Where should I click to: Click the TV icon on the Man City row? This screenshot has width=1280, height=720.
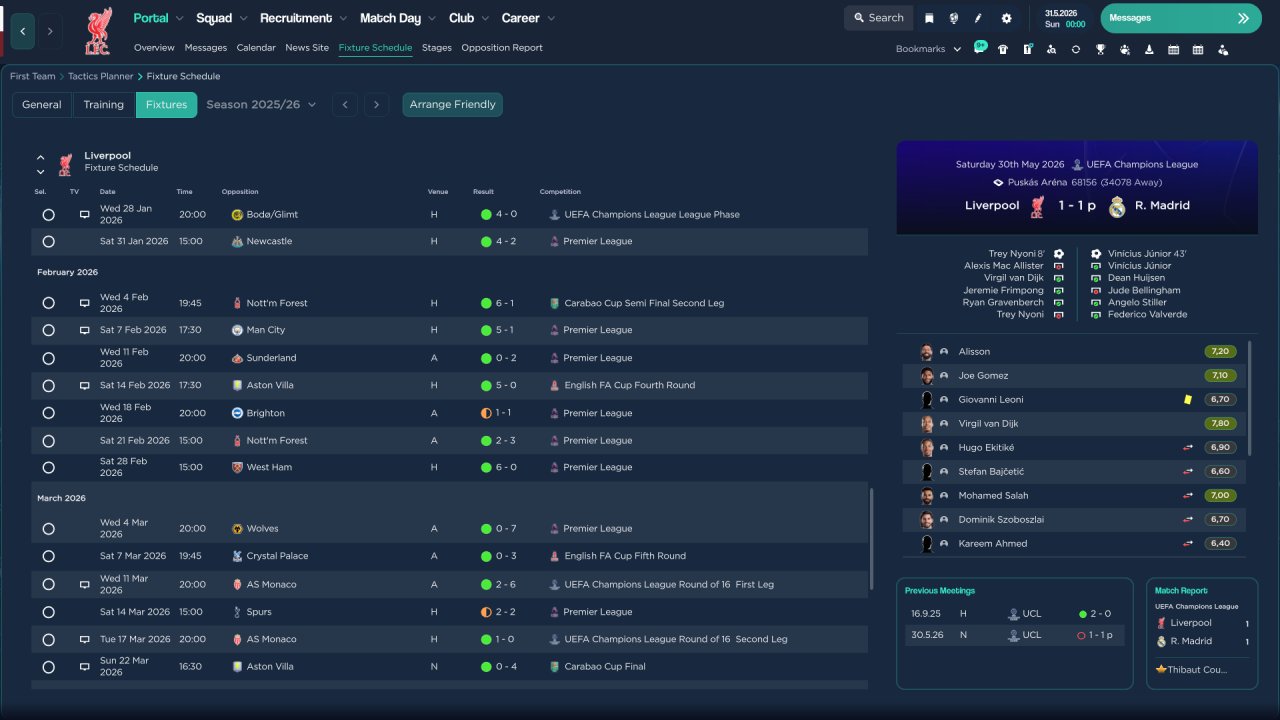click(x=85, y=330)
